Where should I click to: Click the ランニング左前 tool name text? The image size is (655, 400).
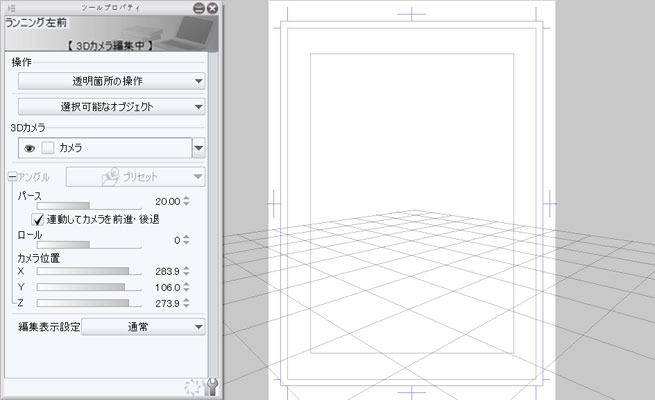[36, 23]
